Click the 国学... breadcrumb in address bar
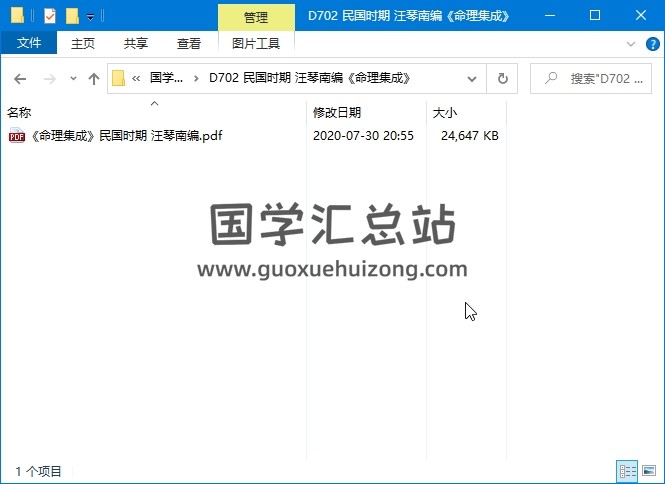 coord(166,78)
